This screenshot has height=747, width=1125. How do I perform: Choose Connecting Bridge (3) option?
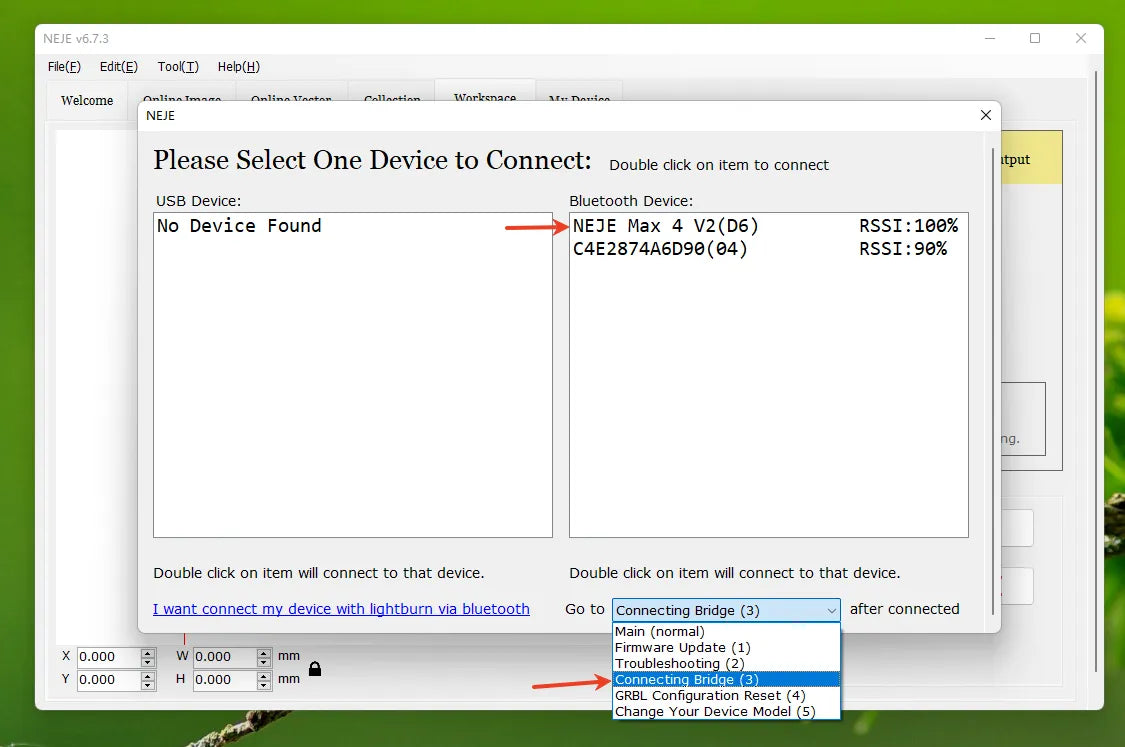click(686, 680)
